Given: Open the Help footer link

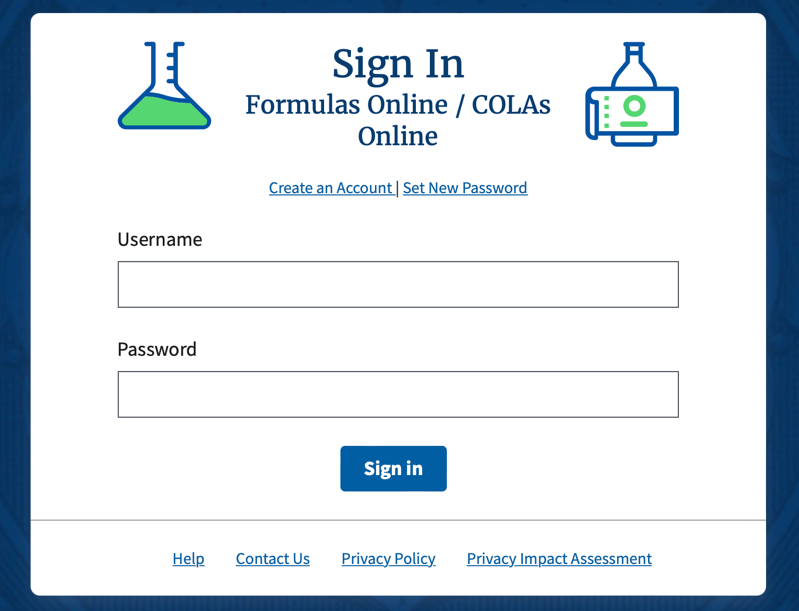Looking at the screenshot, I should pos(188,559).
